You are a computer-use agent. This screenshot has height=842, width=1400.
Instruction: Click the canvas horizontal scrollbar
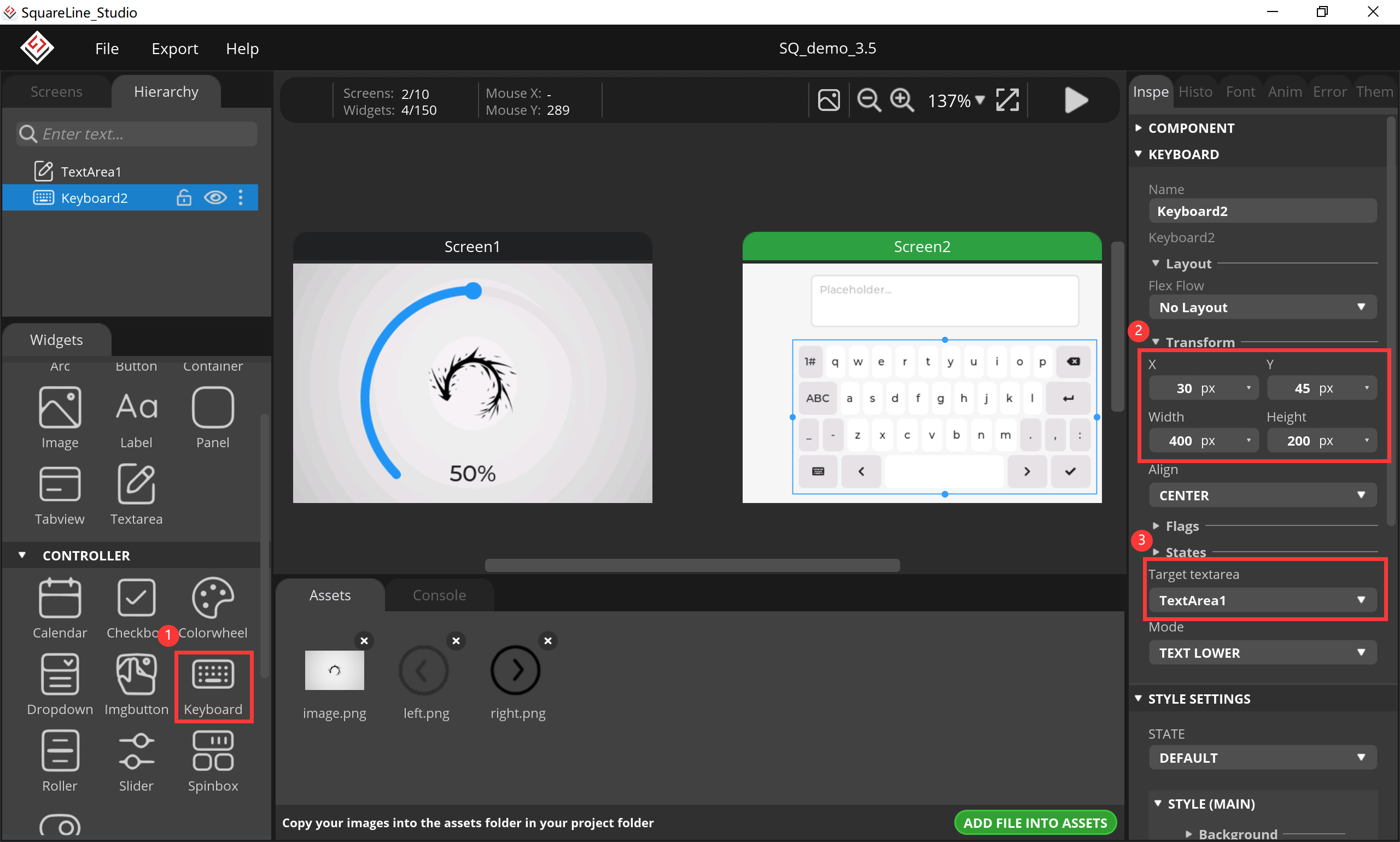(x=692, y=565)
